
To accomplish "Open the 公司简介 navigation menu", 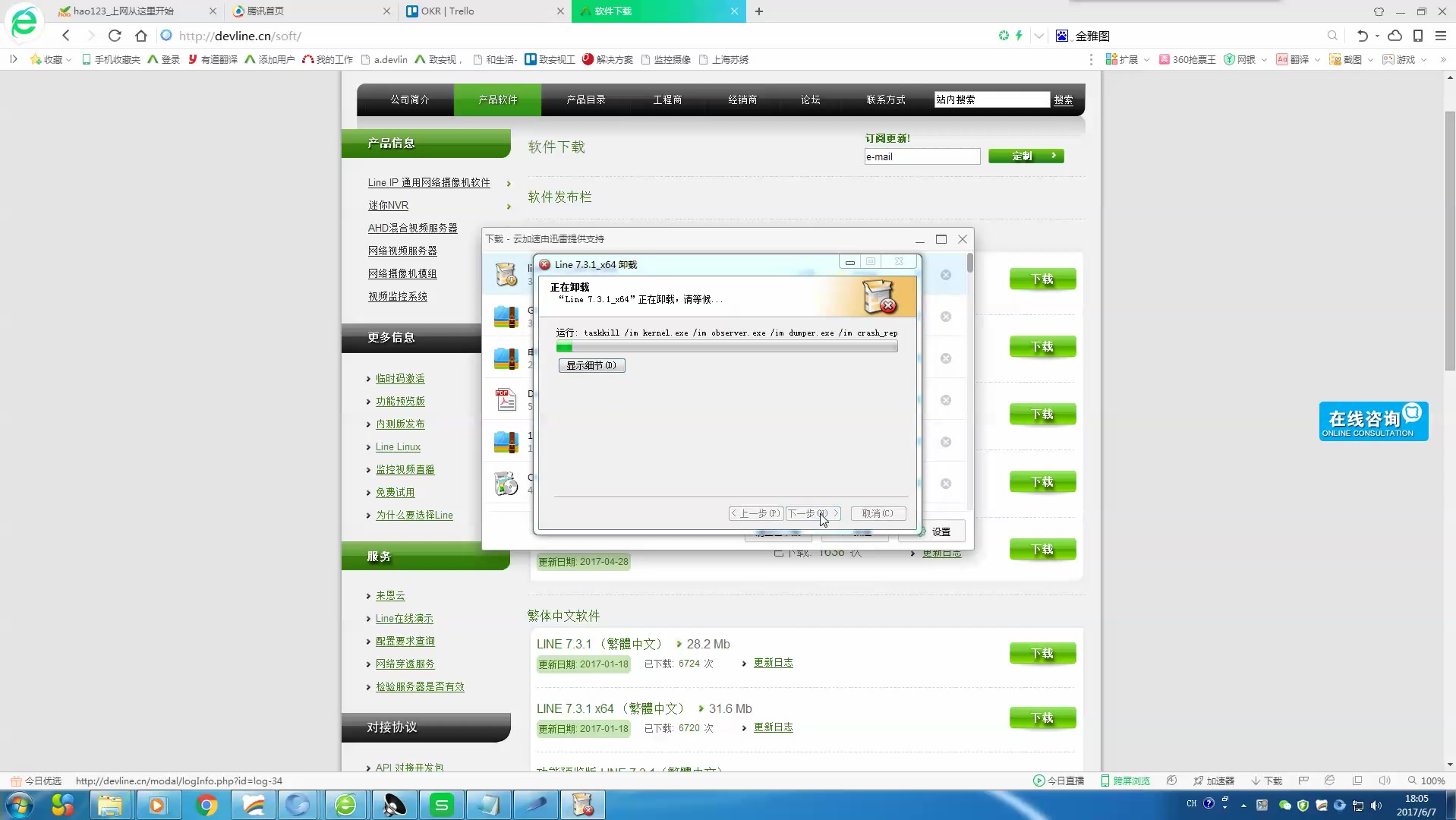I will 410,99.
